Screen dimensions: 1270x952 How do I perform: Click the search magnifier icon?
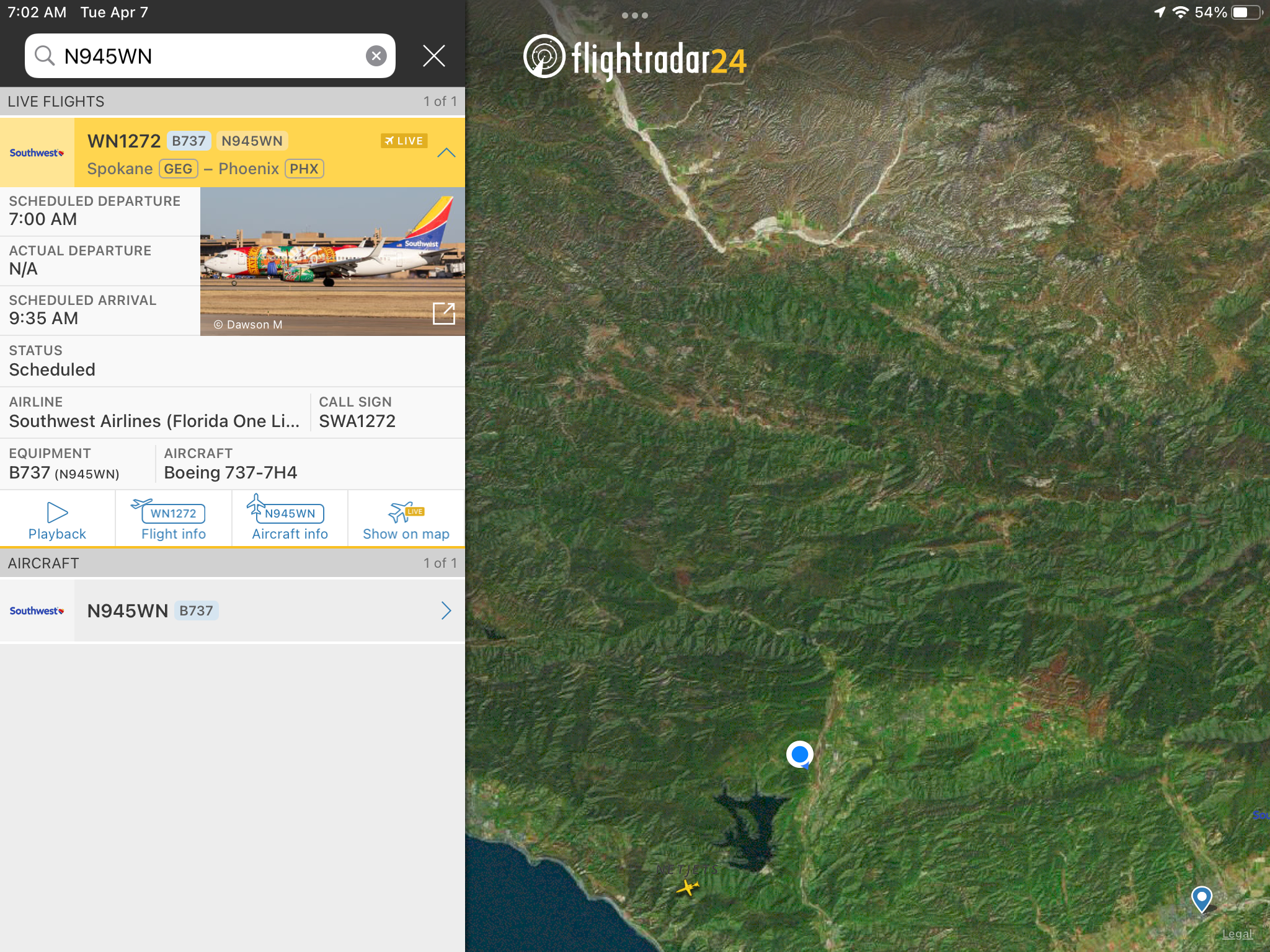[x=44, y=56]
